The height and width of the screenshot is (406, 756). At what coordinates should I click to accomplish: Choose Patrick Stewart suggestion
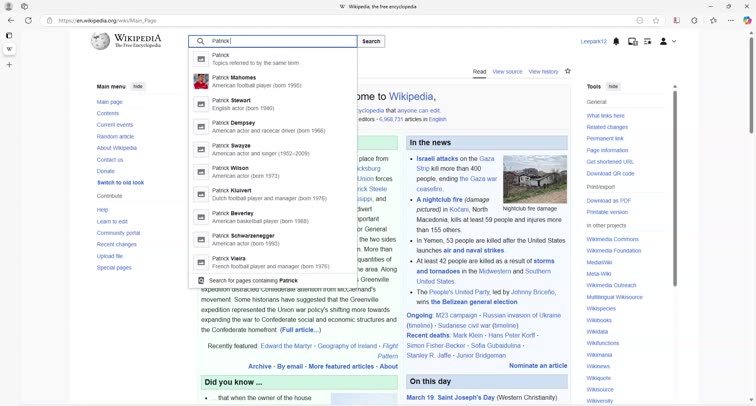point(273,104)
